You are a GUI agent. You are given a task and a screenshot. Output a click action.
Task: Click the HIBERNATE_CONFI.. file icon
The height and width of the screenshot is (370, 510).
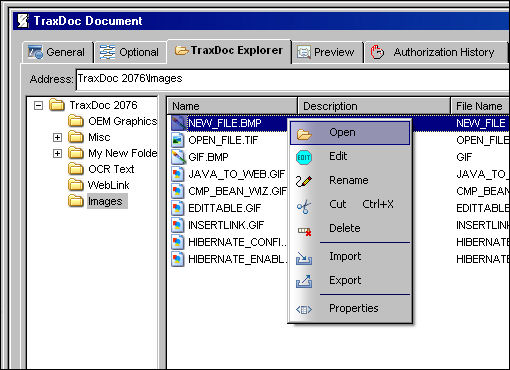point(178,242)
